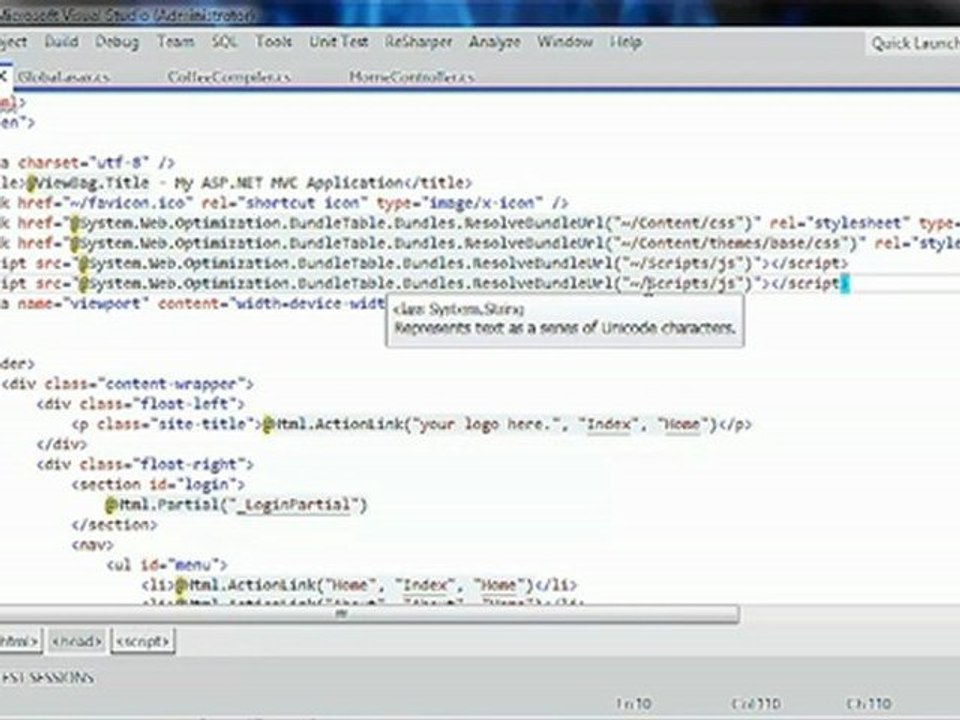Select the html breadcrumb tag

20,641
